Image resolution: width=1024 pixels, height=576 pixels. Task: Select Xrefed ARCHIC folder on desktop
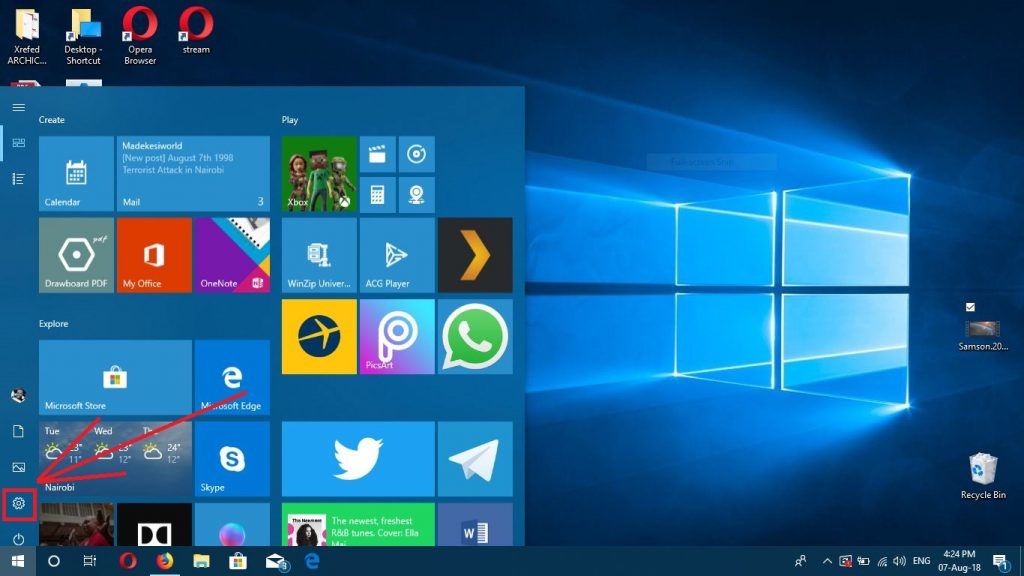tap(27, 36)
